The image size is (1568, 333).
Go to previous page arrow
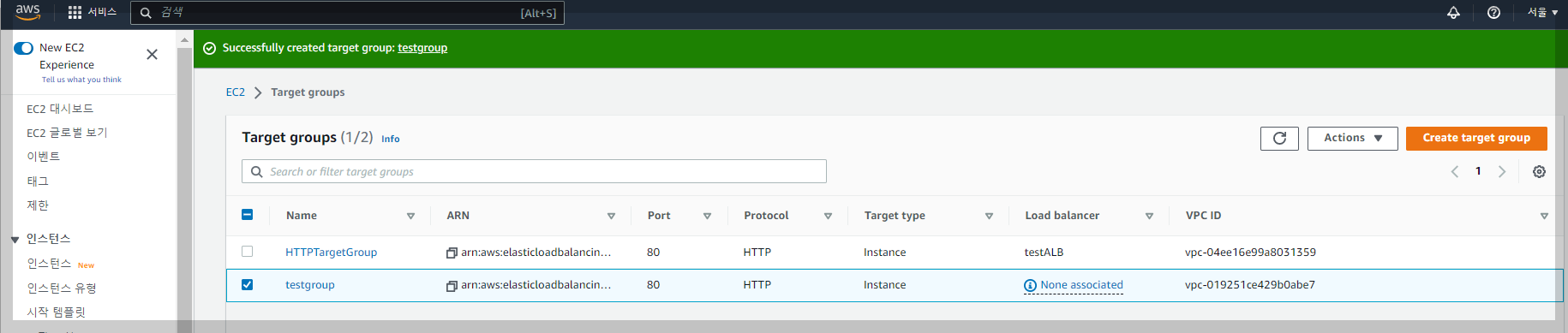[1454, 172]
